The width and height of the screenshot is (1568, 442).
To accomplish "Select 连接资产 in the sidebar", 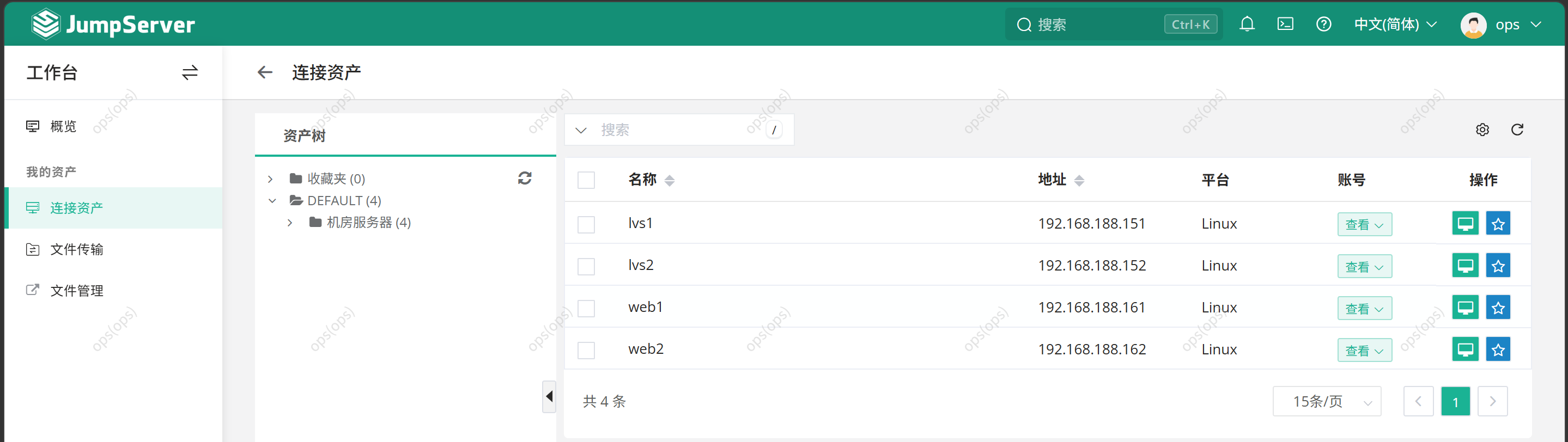I will [x=113, y=208].
